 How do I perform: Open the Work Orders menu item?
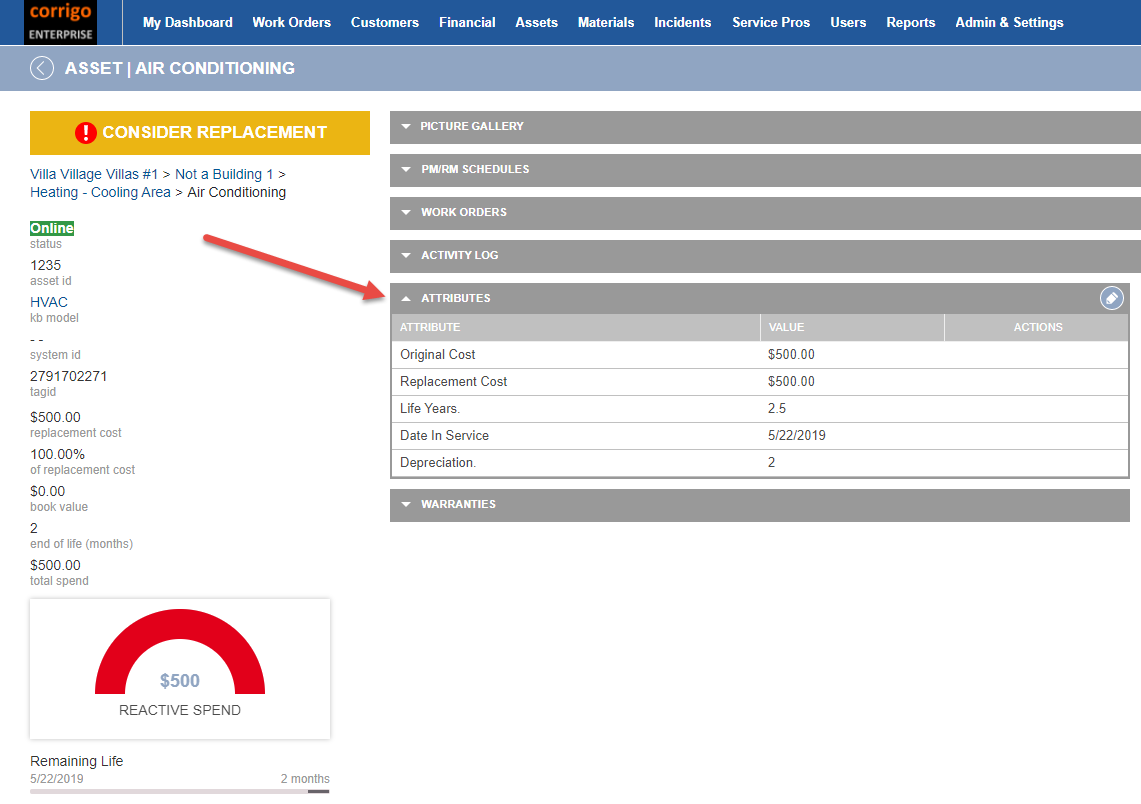pos(291,23)
